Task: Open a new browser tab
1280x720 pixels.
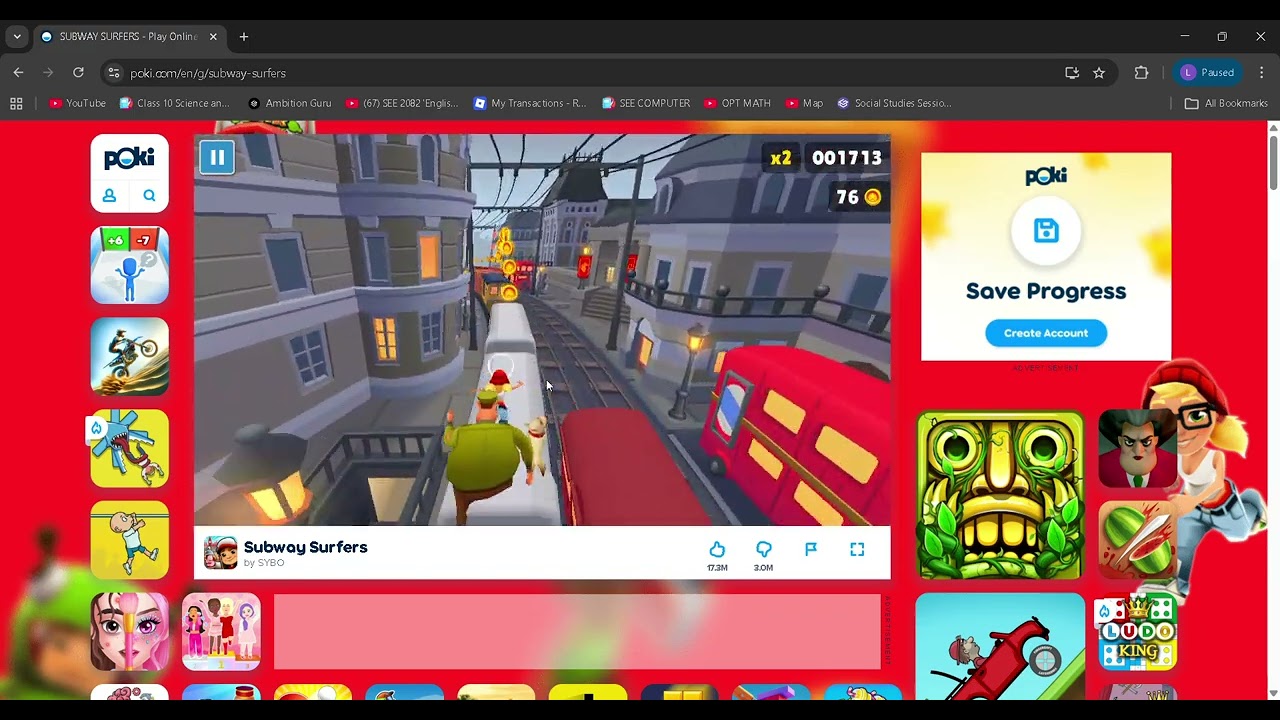Action: 243,37
